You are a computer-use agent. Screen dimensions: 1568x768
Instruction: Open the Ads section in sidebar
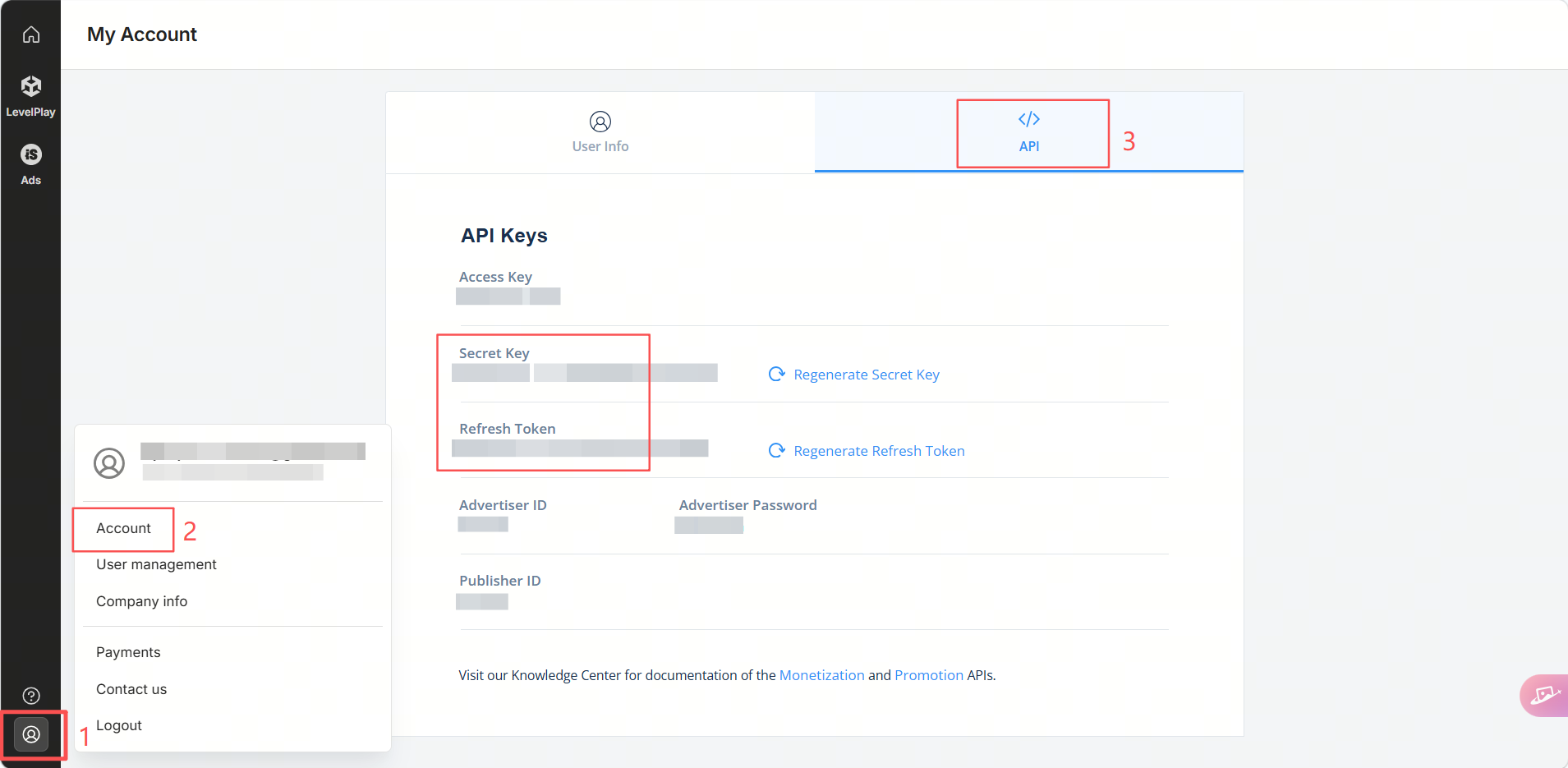click(x=31, y=164)
